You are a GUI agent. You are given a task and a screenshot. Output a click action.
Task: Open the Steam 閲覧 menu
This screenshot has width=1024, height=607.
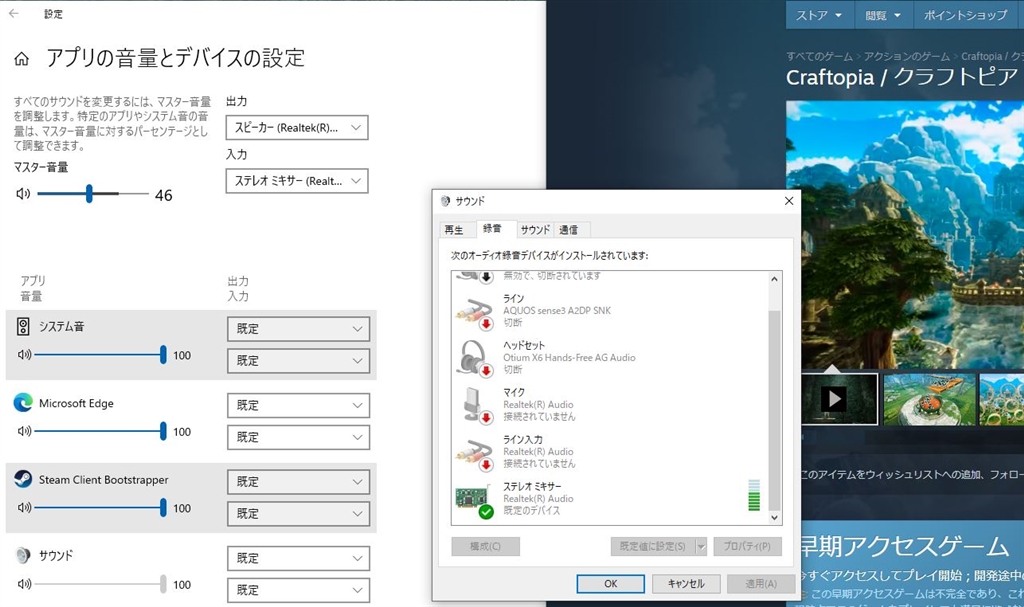coord(883,15)
